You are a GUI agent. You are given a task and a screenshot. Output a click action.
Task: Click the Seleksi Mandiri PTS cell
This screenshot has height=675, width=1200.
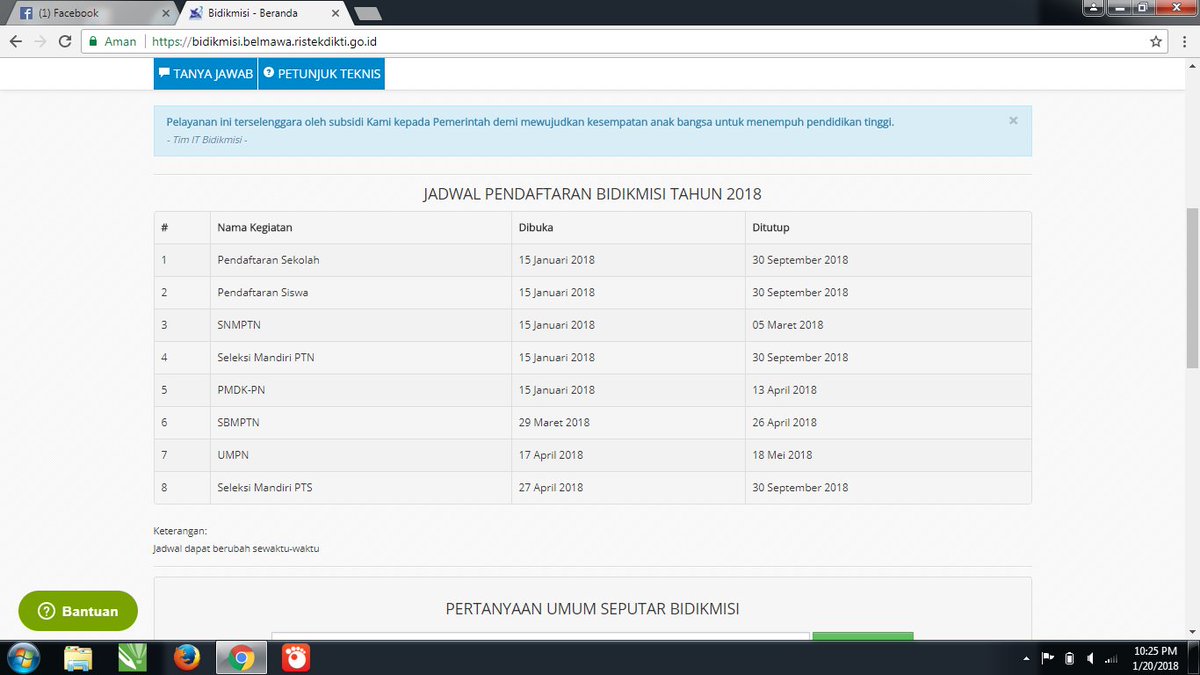[x=265, y=487]
